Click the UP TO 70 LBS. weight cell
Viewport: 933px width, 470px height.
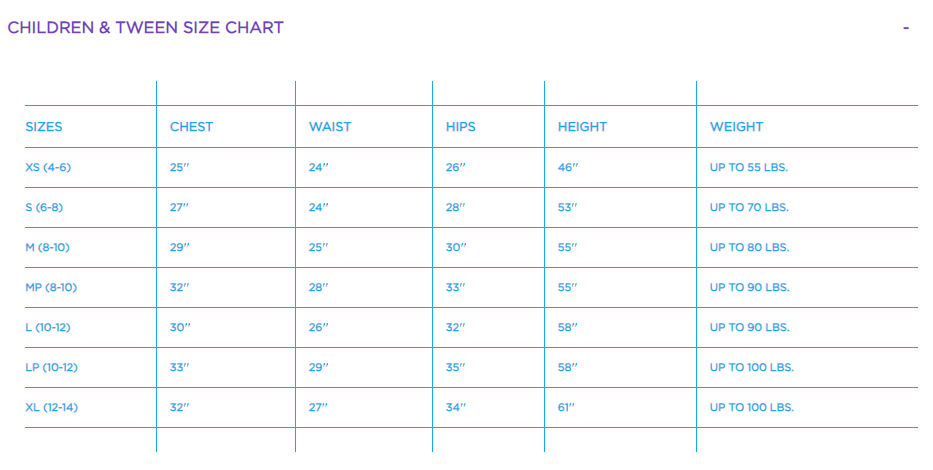[x=749, y=207]
